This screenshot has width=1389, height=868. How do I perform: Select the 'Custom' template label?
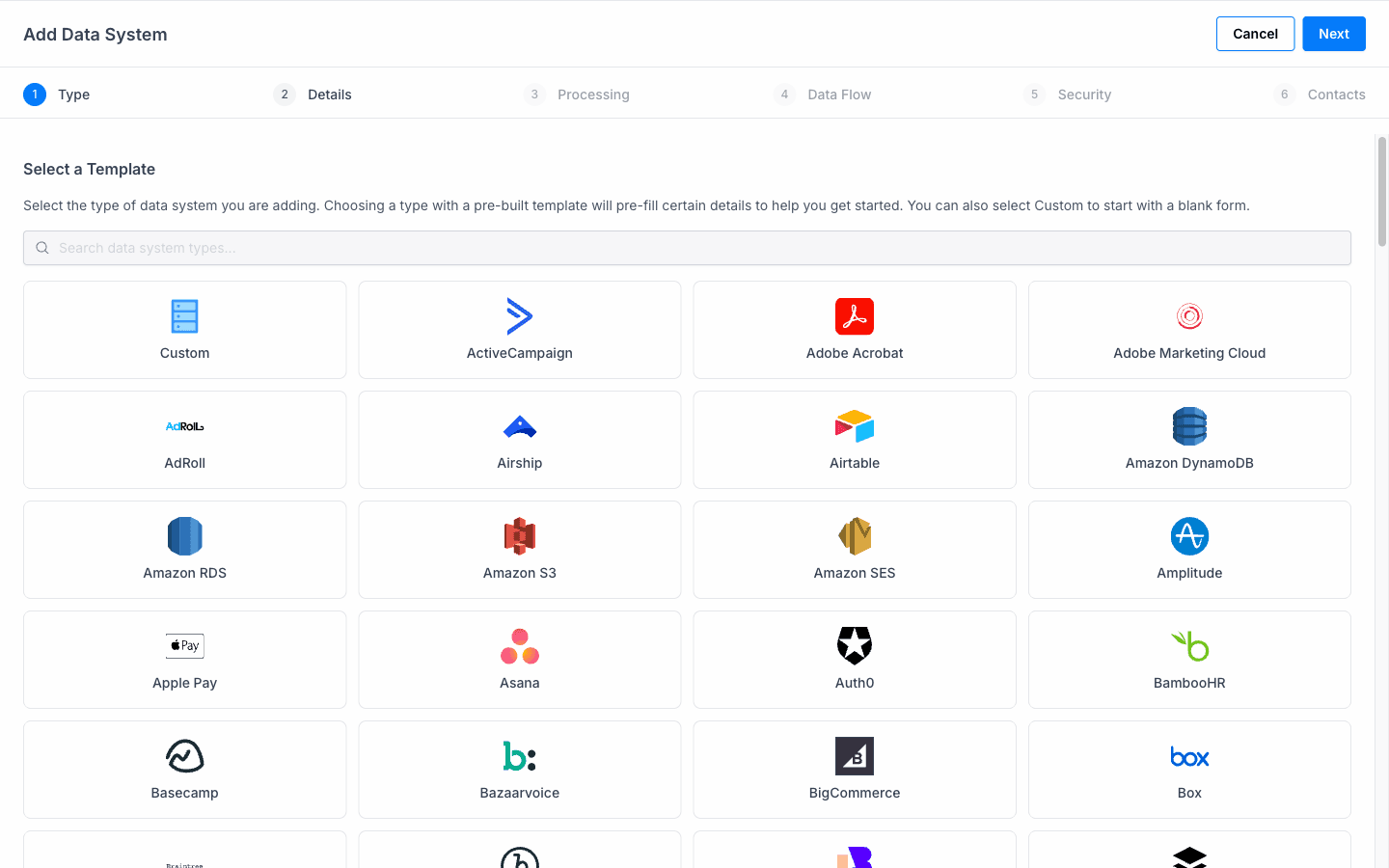click(184, 353)
